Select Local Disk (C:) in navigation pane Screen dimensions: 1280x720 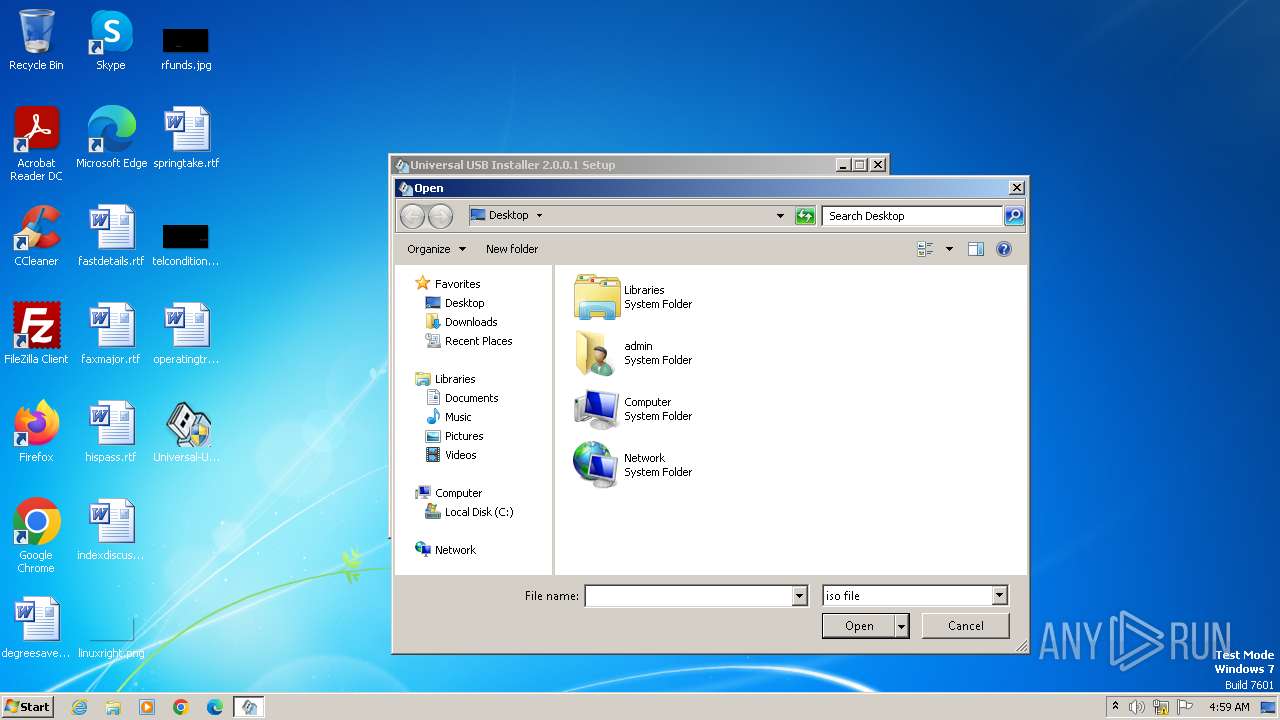pos(479,512)
